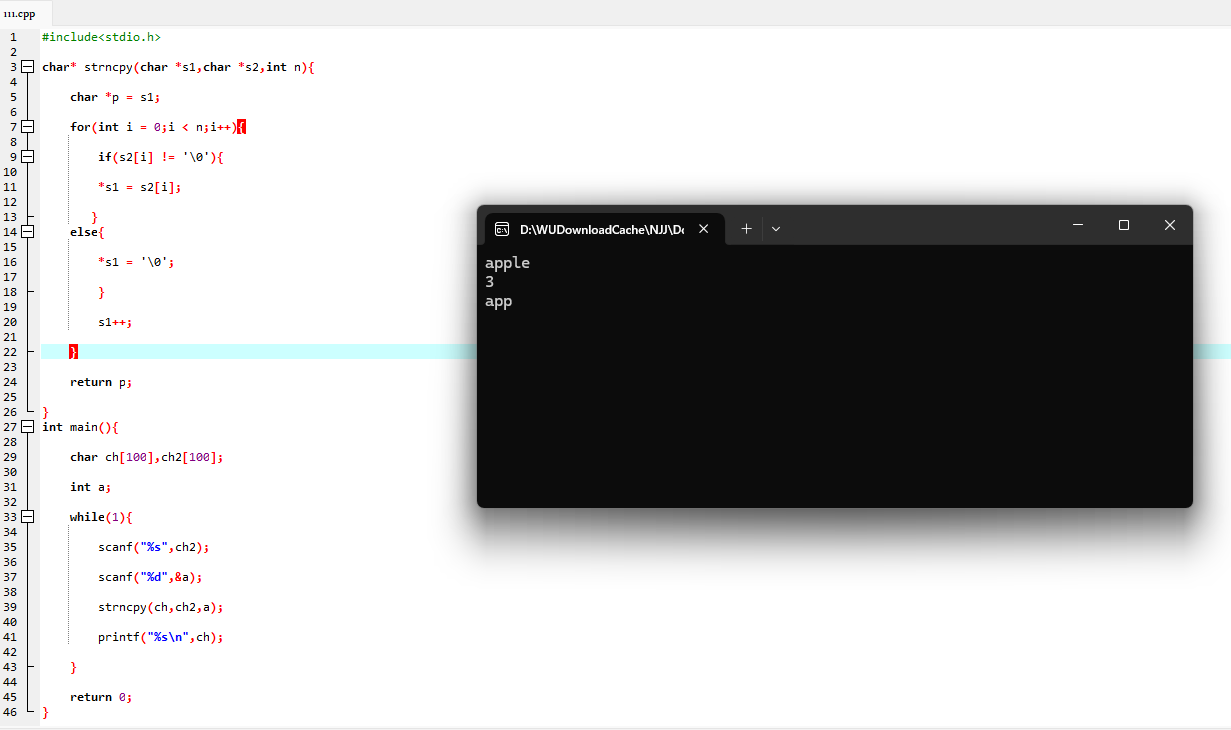Click 'apple' output in the terminal
1231x730 pixels.
[x=507, y=263]
